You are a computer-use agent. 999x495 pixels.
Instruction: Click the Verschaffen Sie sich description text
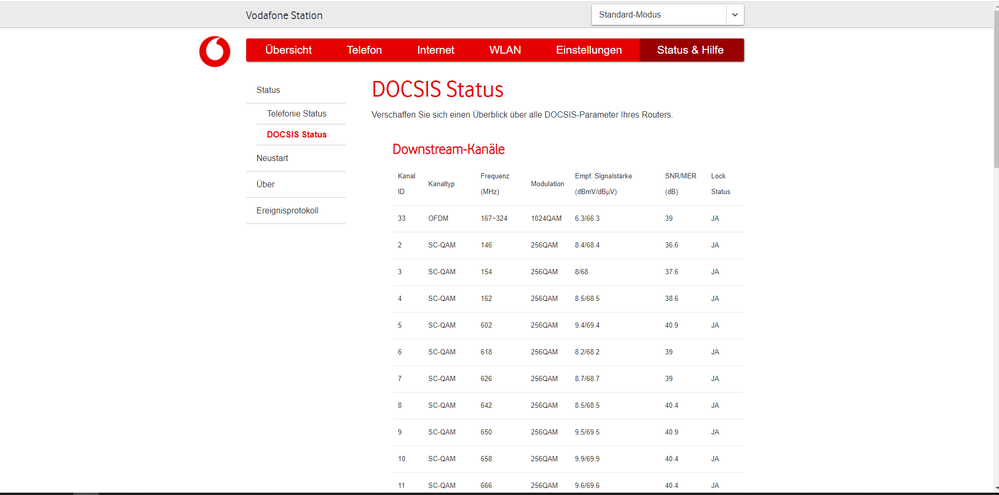tap(522, 115)
